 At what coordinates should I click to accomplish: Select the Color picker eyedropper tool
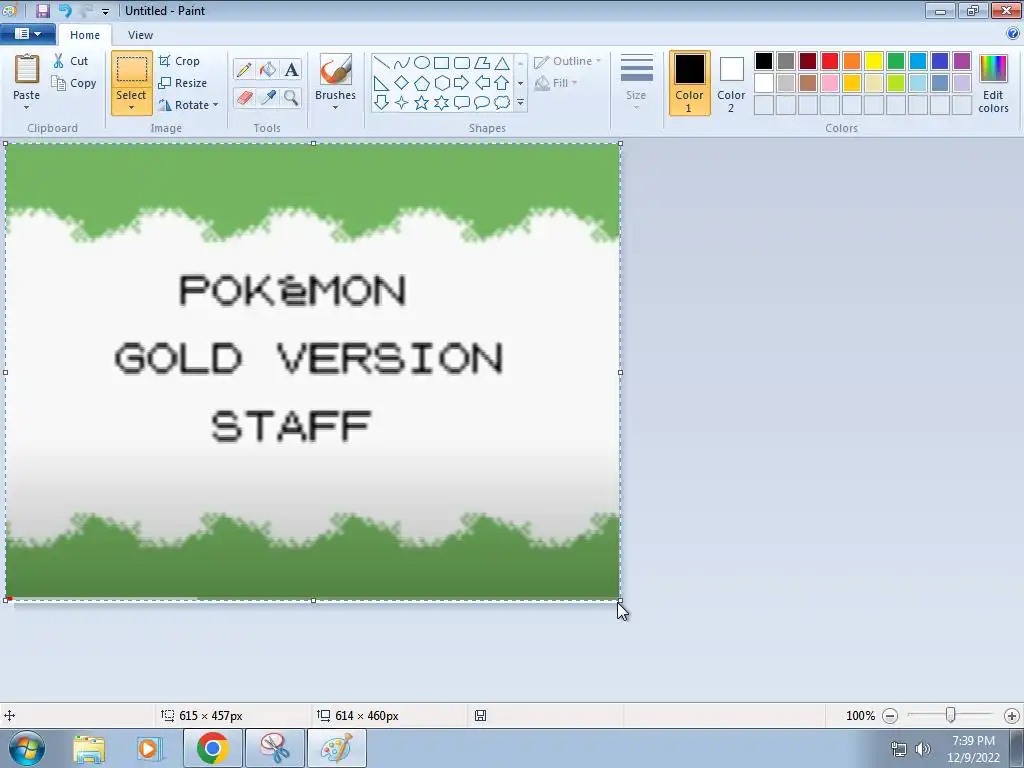click(268, 98)
